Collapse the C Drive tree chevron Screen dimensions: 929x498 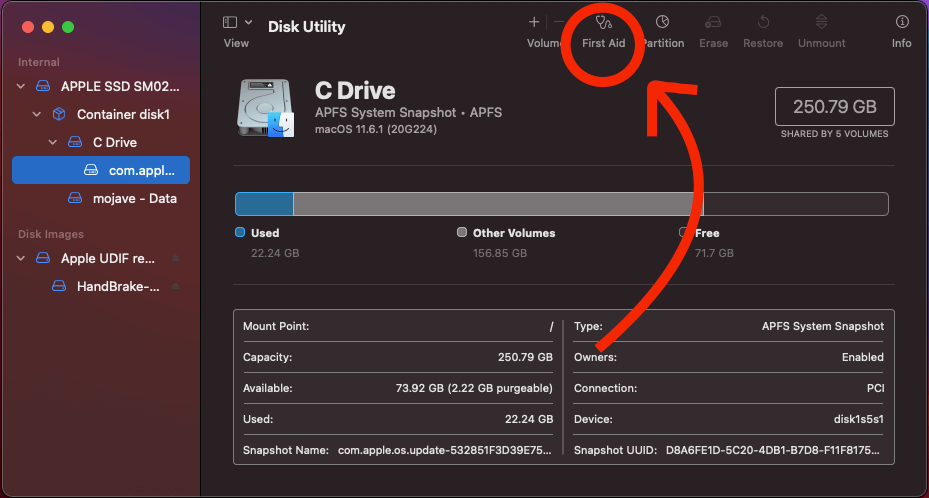coord(53,142)
